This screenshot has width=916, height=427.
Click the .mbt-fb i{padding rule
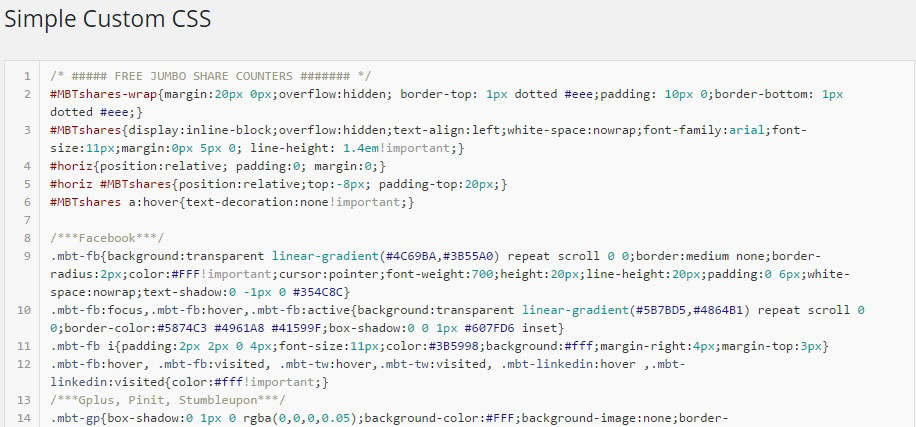click(x=439, y=346)
